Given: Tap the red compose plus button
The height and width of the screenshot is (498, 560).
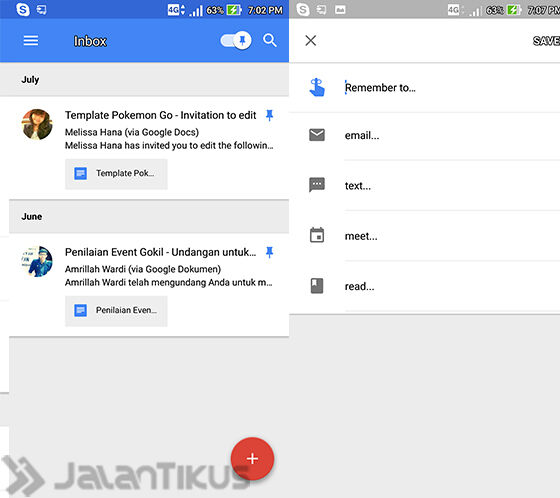Looking at the screenshot, I should [252, 459].
